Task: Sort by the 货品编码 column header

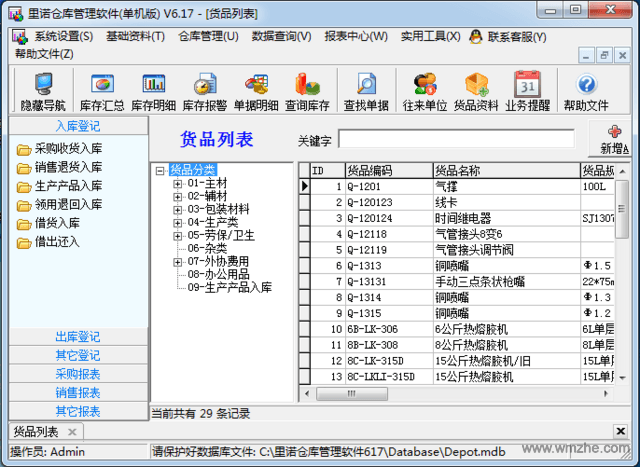Action: click(x=389, y=171)
